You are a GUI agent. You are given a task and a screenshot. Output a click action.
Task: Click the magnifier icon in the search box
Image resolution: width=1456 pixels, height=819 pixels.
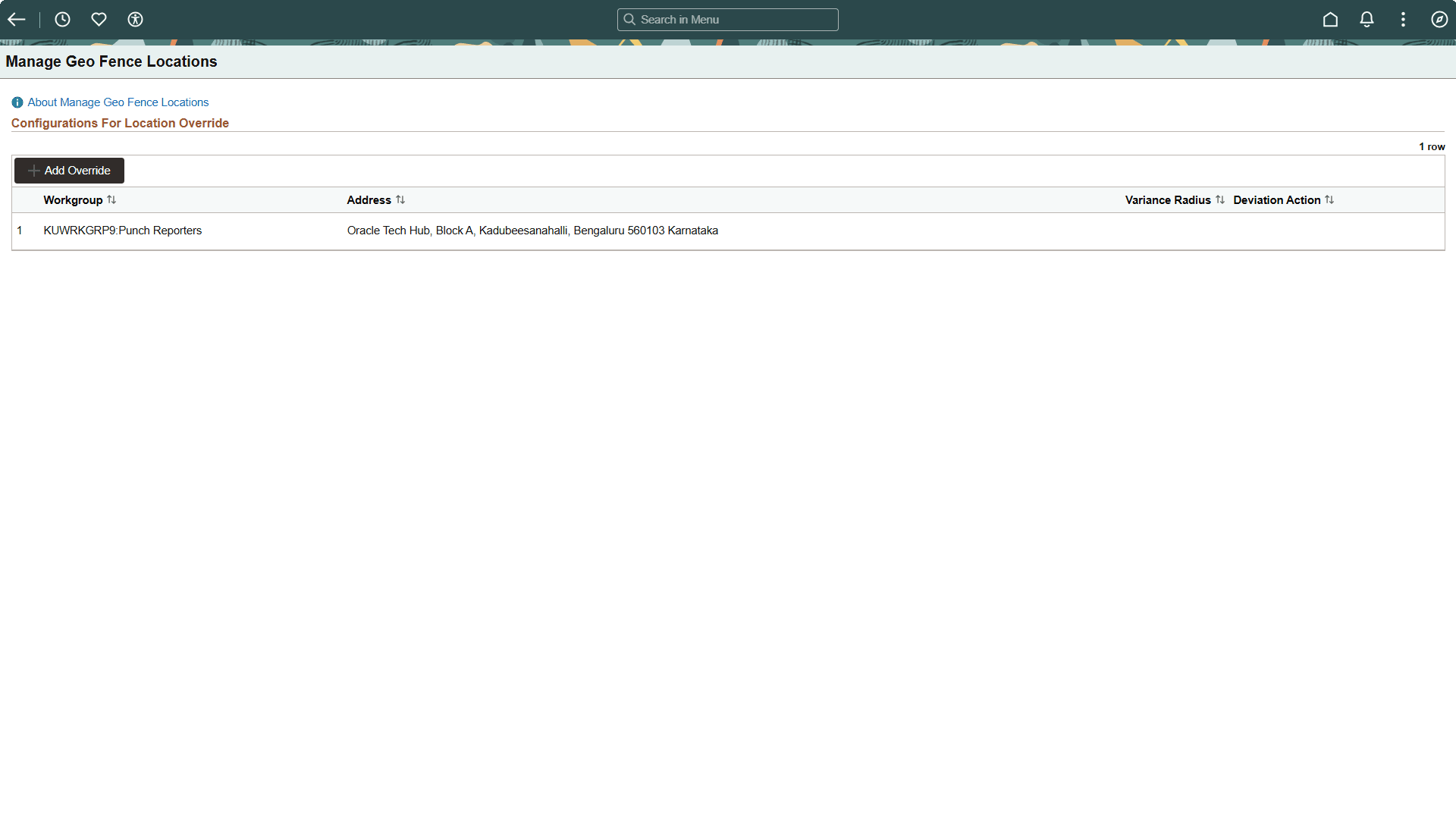point(629,19)
